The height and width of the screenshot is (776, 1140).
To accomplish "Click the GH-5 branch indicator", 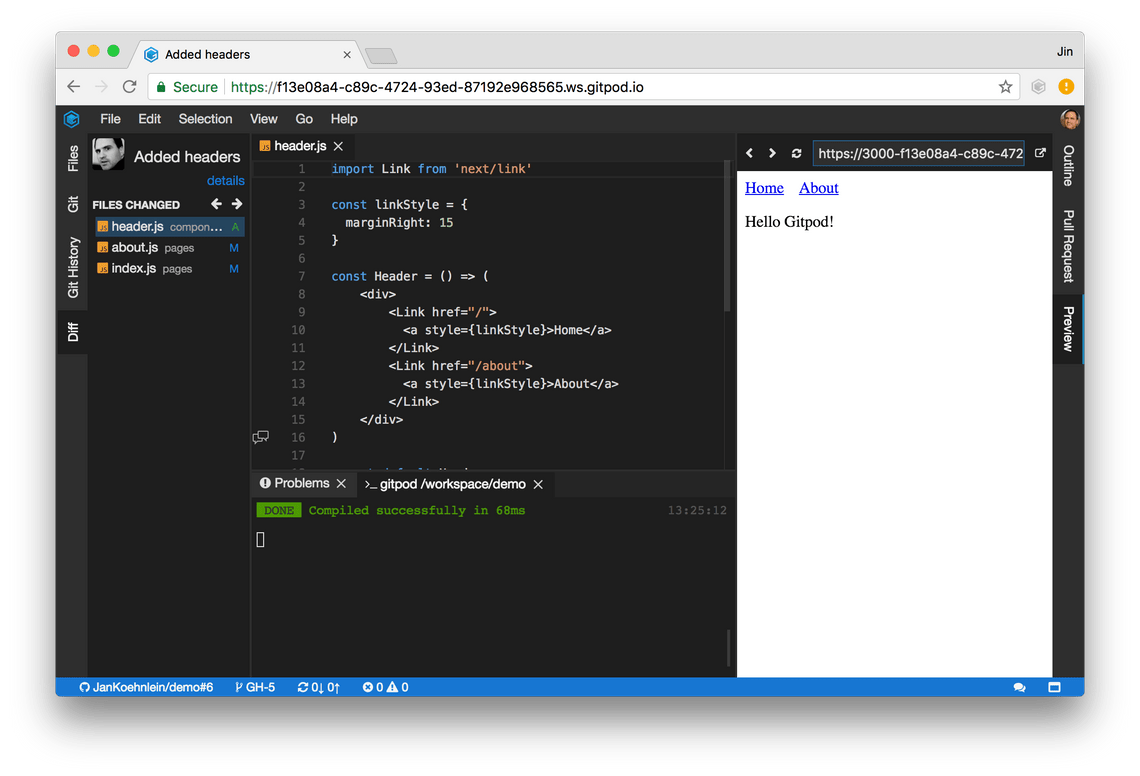I will 255,687.
